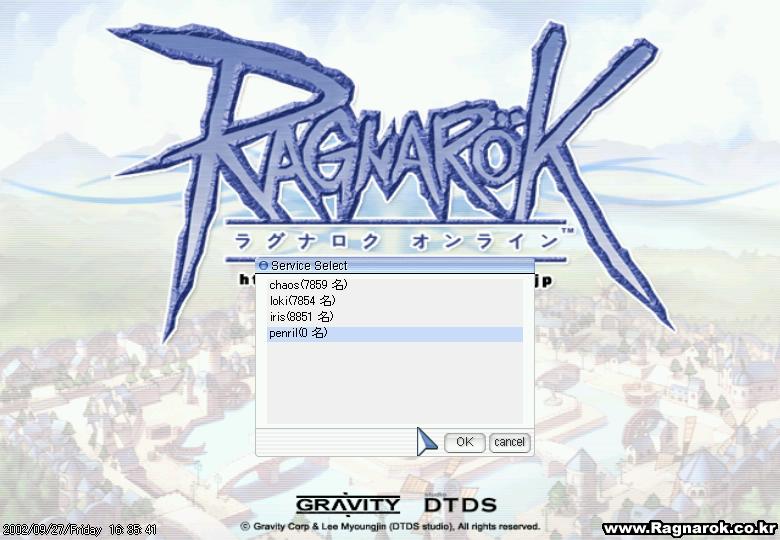Click the www.Ragnarok.co.kr address text
This screenshot has width=780, height=540.
click(x=689, y=528)
